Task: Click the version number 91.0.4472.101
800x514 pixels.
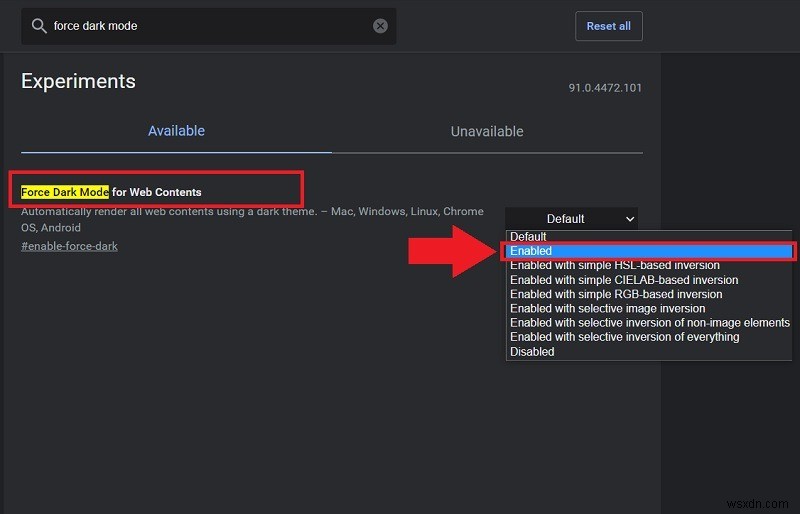Action: pyautogui.click(x=605, y=88)
